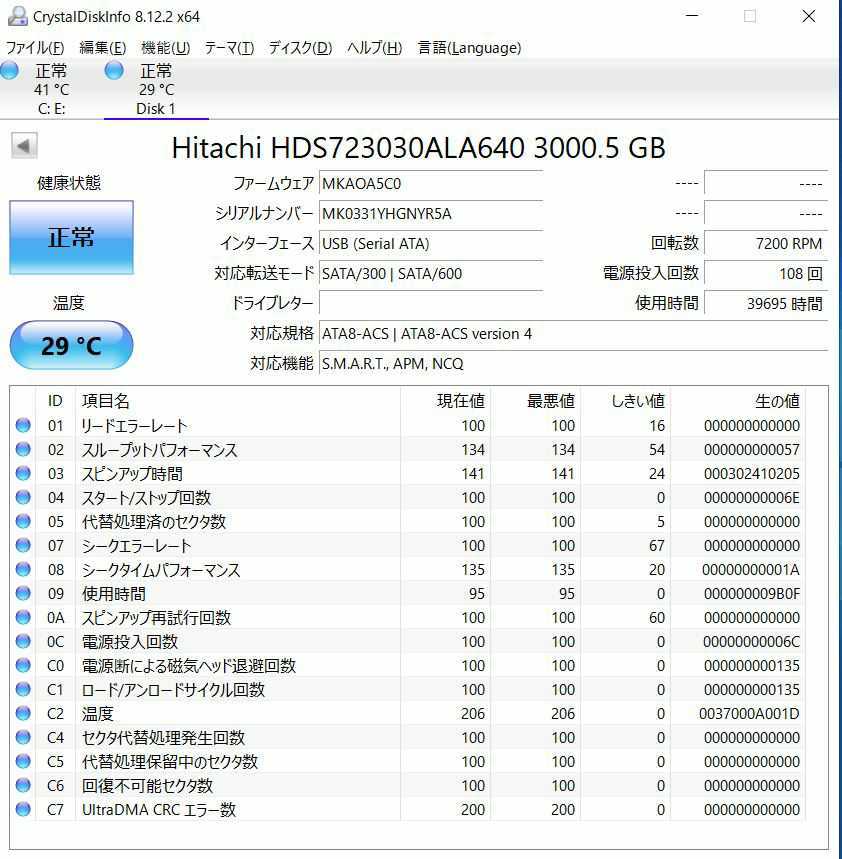Screen dimensions: 842x859
Task: Select the 電源断による磁気ヘッド退避回数 row
Action: coord(408,666)
